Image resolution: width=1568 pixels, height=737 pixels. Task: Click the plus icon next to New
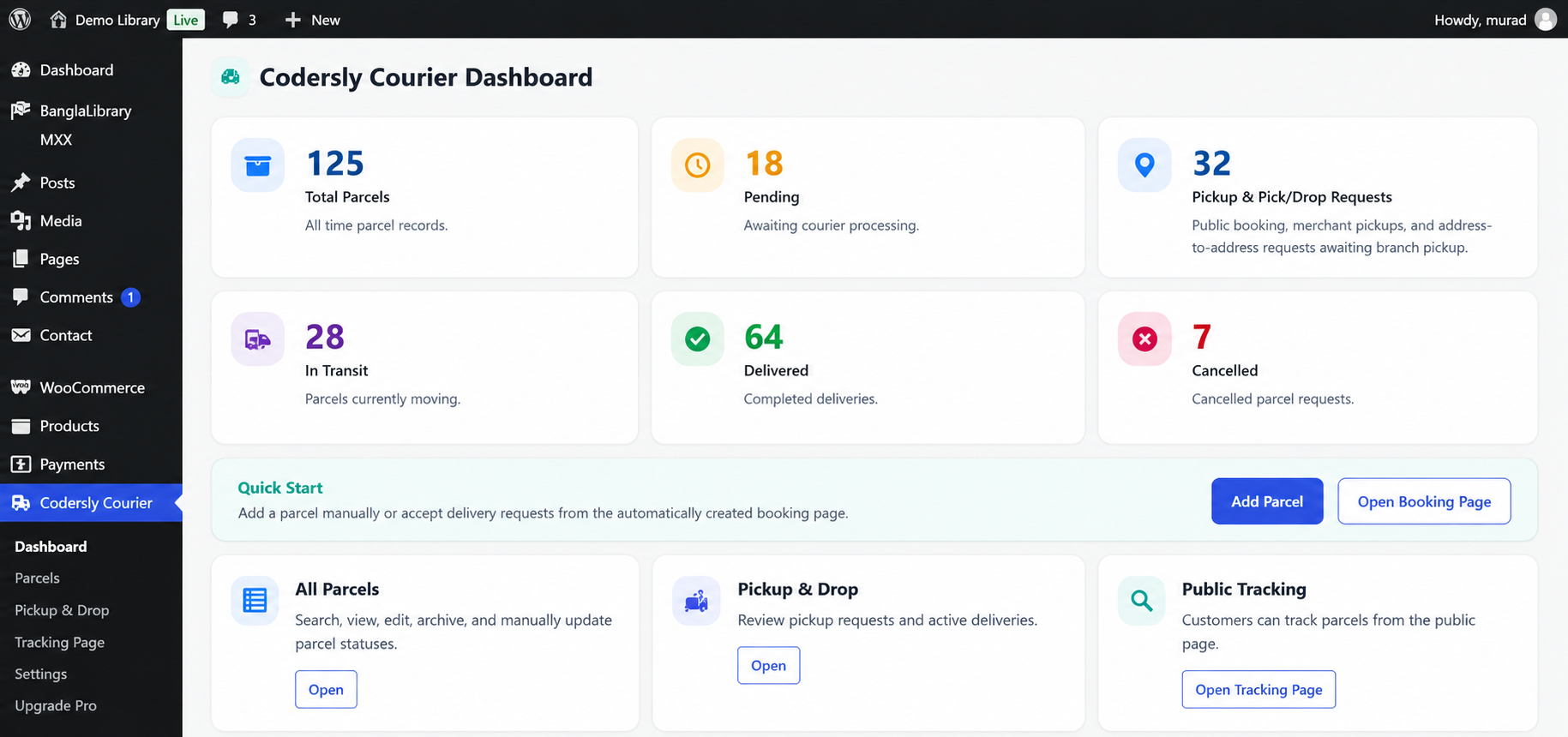292,20
